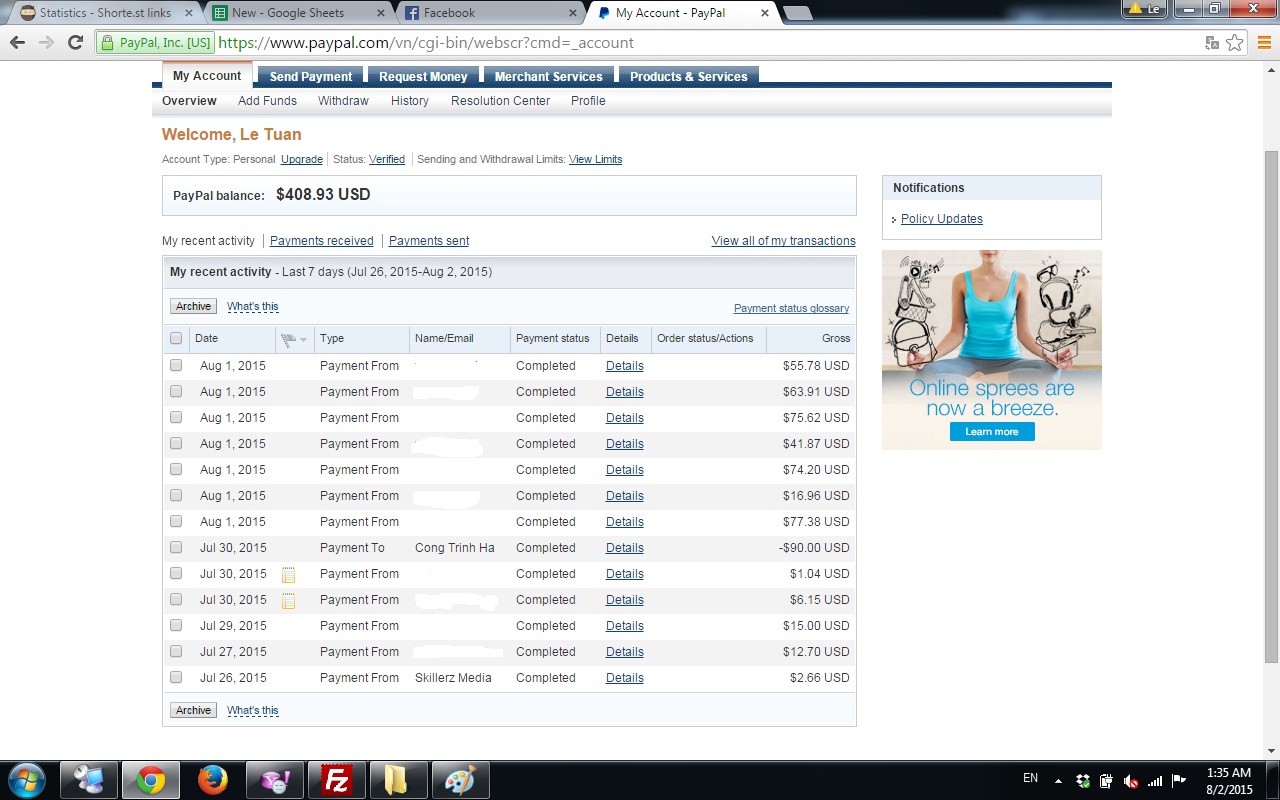The width and height of the screenshot is (1280, 800).
Task: Reload the PayPal page
Action: click(x=75, y=43)
